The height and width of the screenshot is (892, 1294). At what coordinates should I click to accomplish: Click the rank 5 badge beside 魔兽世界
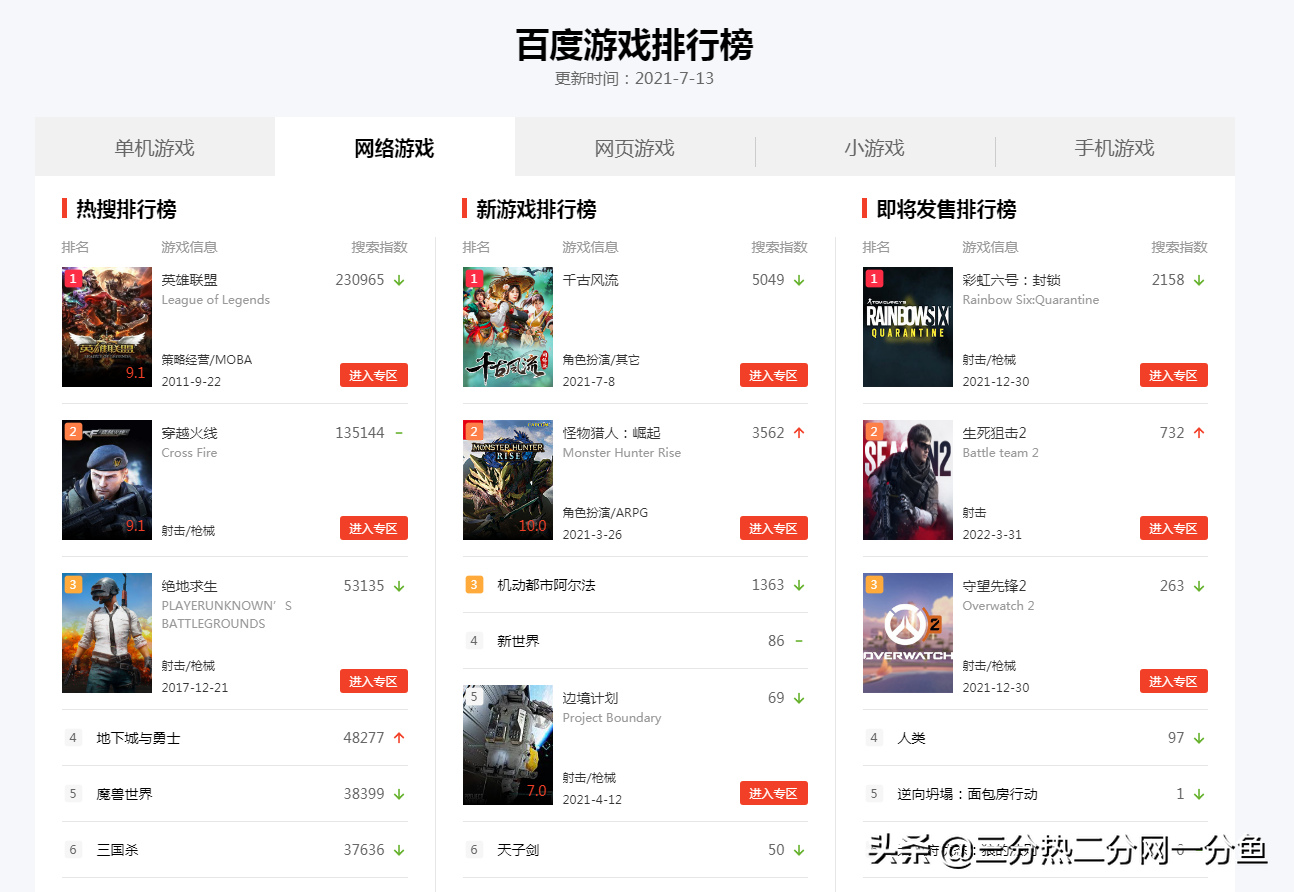(73, 794)
